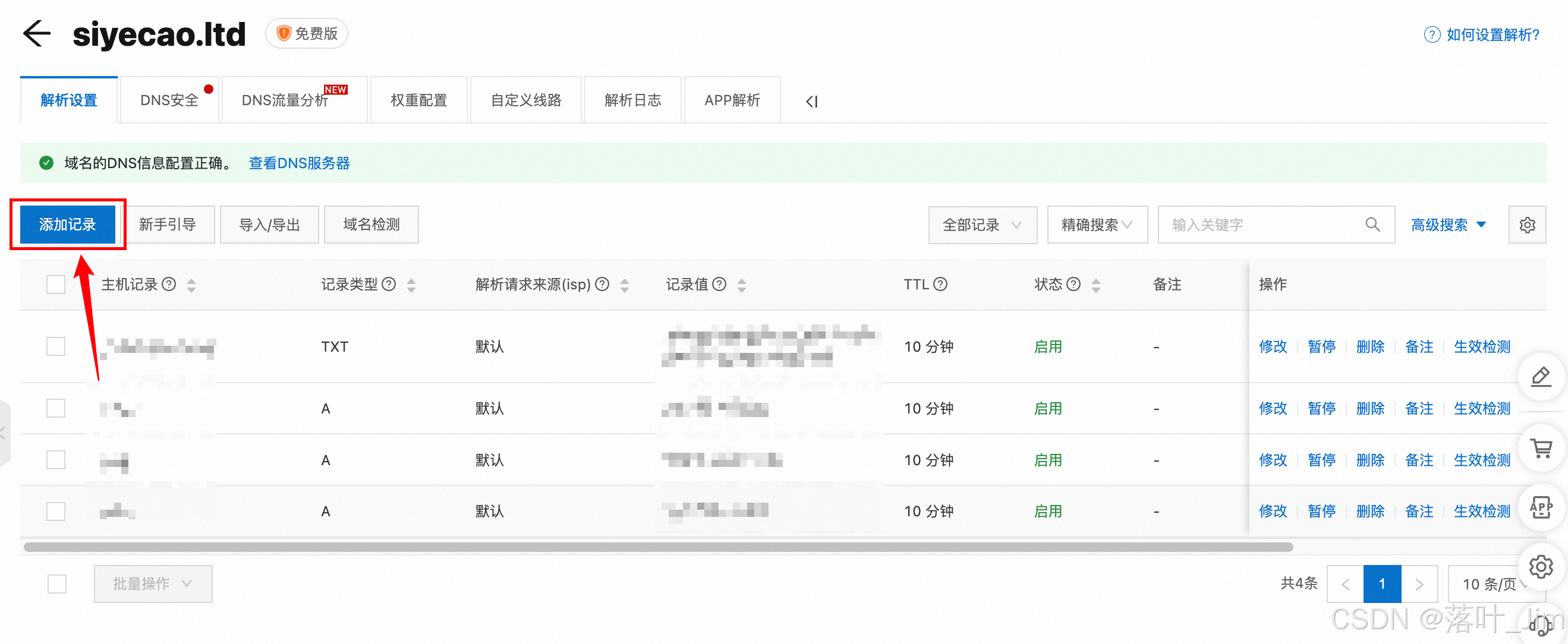
Task: Switch to the DNS安全 tab
Action: click(x=169, y=100)
